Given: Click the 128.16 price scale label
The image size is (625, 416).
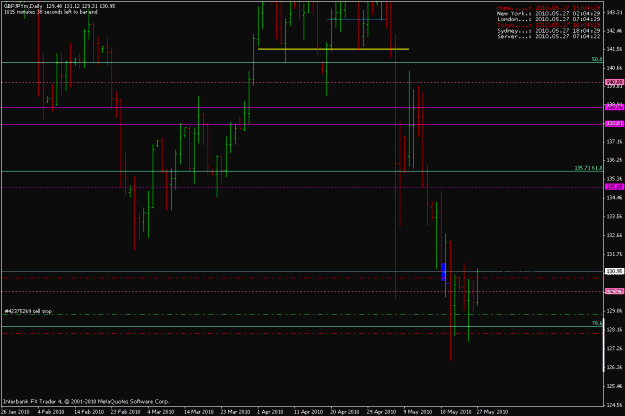Looking at the screenshot, I should click(614, 330).
